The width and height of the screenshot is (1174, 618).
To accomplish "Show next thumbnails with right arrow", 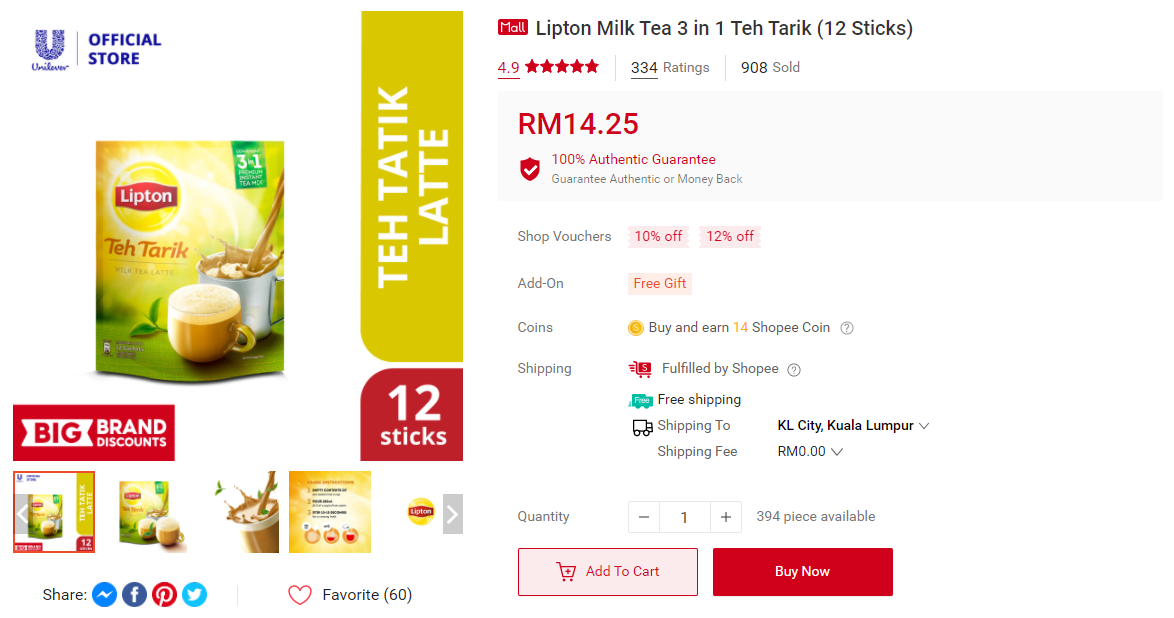I will (x=453, y=514).
